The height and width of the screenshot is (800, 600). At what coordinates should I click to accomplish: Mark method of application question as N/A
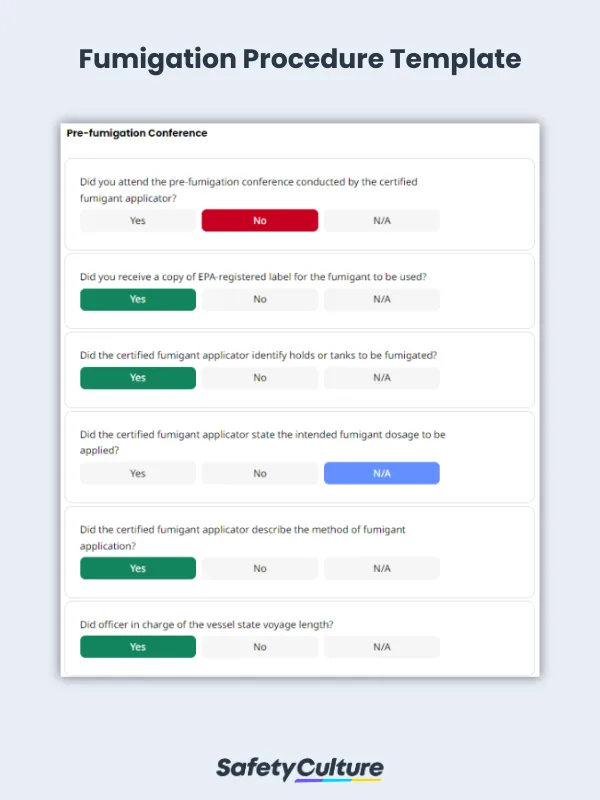(381, 567)
